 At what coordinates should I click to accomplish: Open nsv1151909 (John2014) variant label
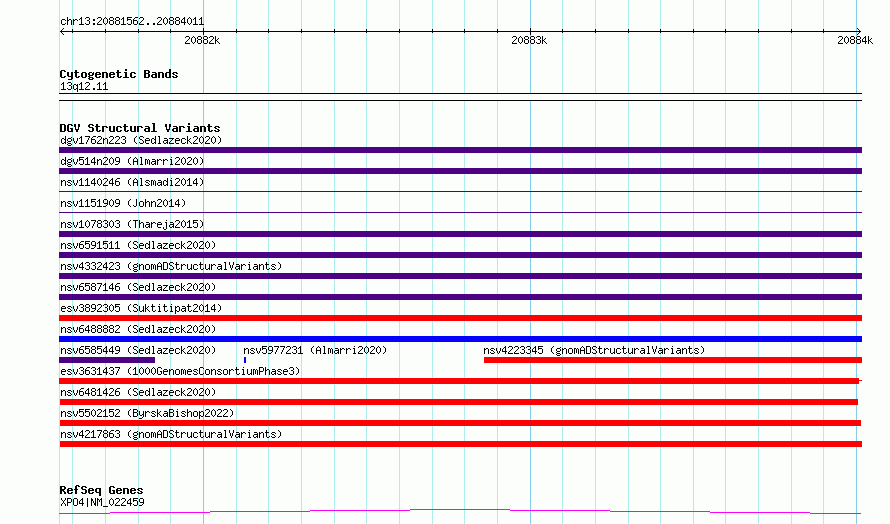click(x=123, y=203)
